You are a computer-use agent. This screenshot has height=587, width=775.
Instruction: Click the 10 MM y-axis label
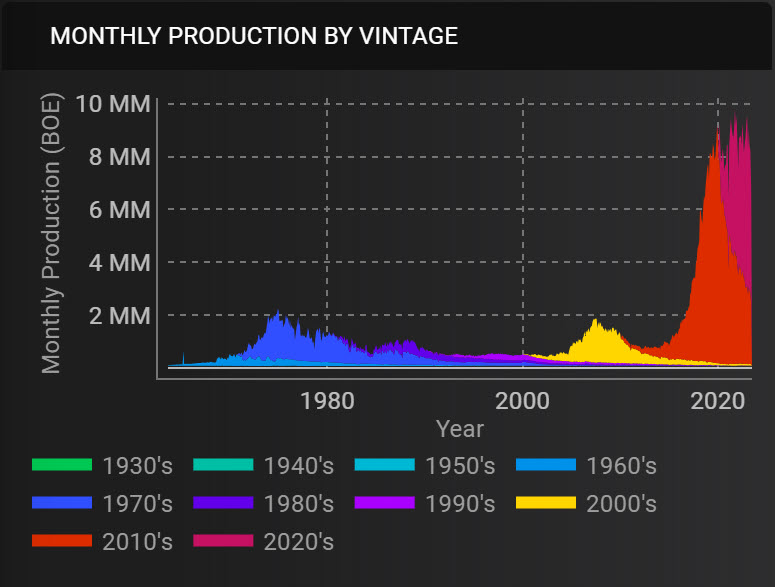pos(113,104)
